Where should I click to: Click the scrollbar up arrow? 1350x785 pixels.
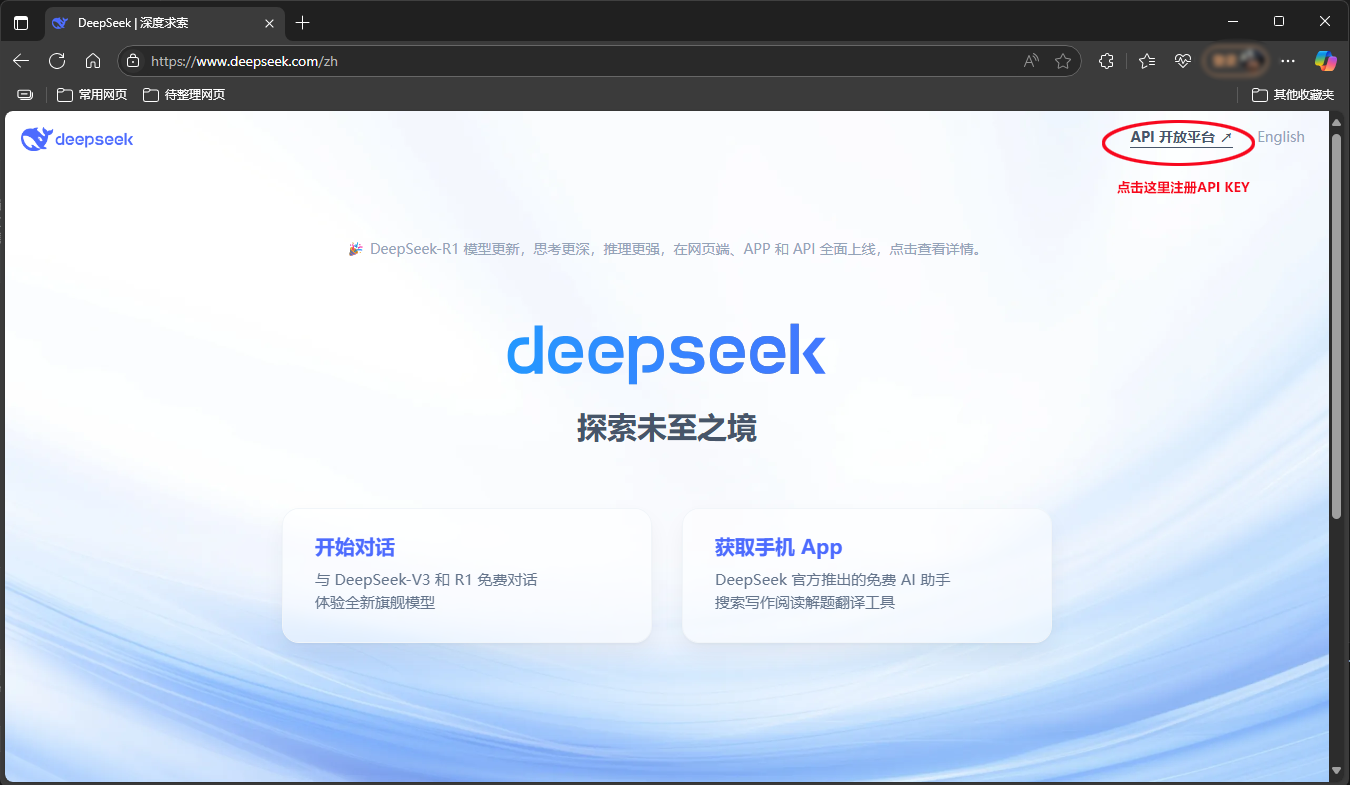(1337, 120)
